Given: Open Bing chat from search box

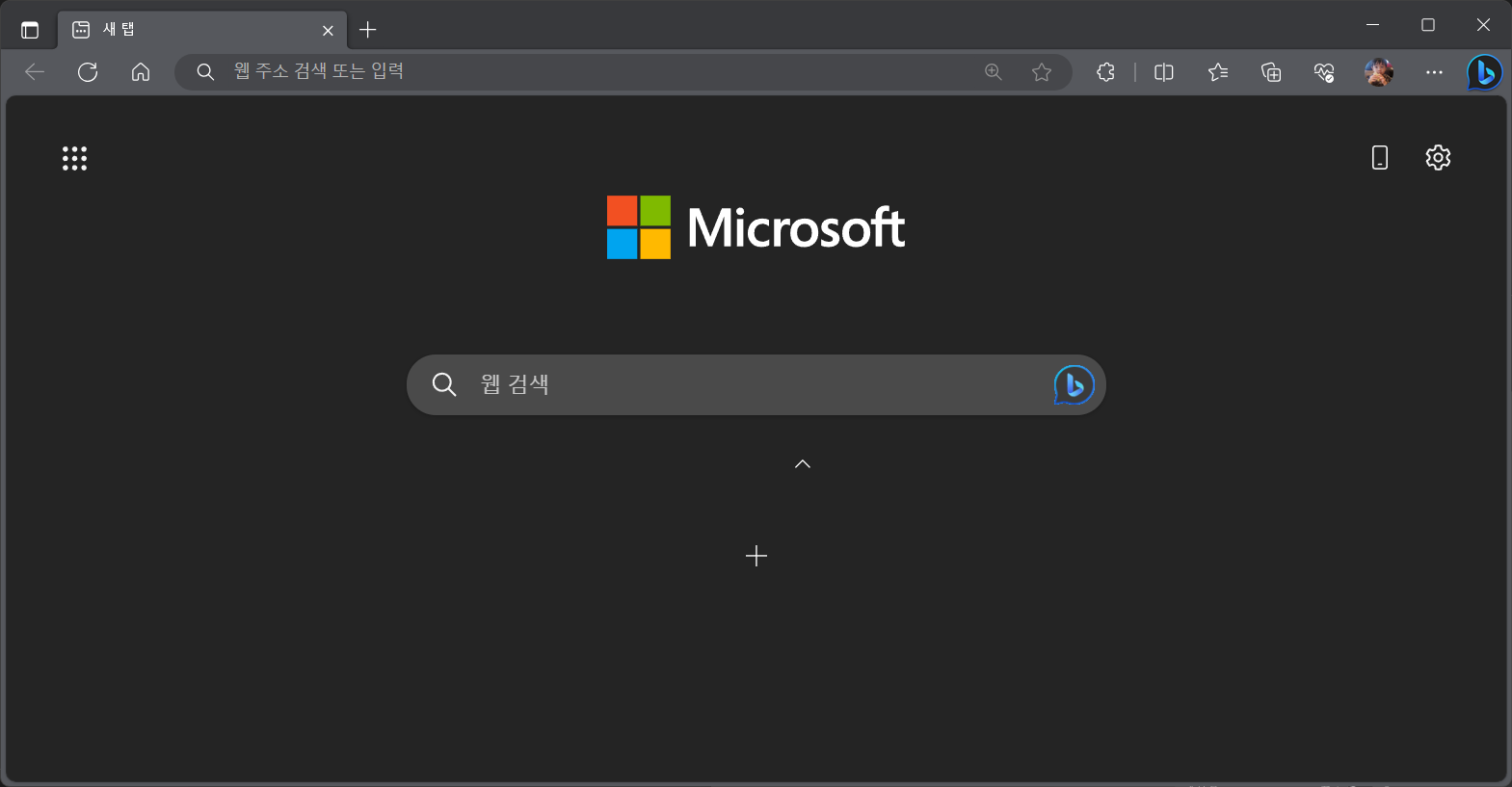Looking at the screenshot, I should (1074, 385).
